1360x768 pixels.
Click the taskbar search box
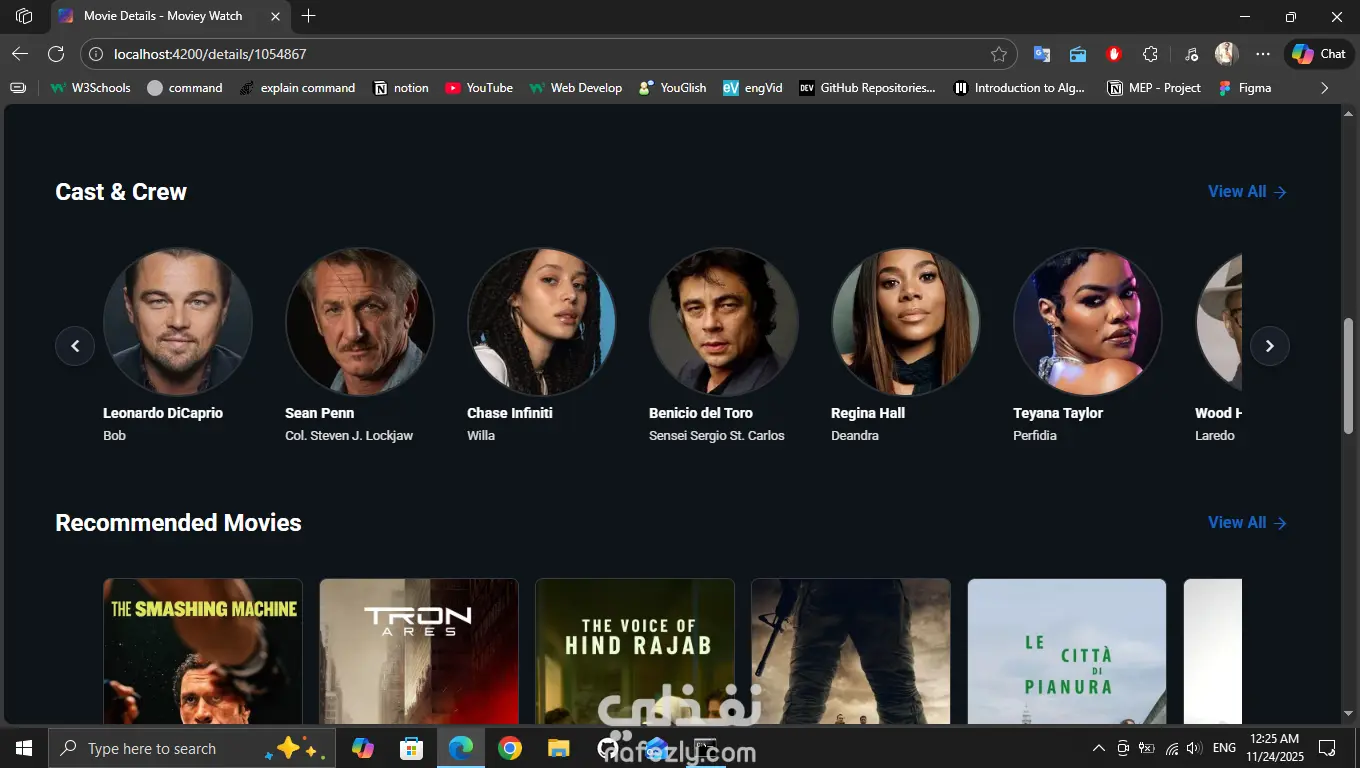pyautogui.click(x=192, y=748)
